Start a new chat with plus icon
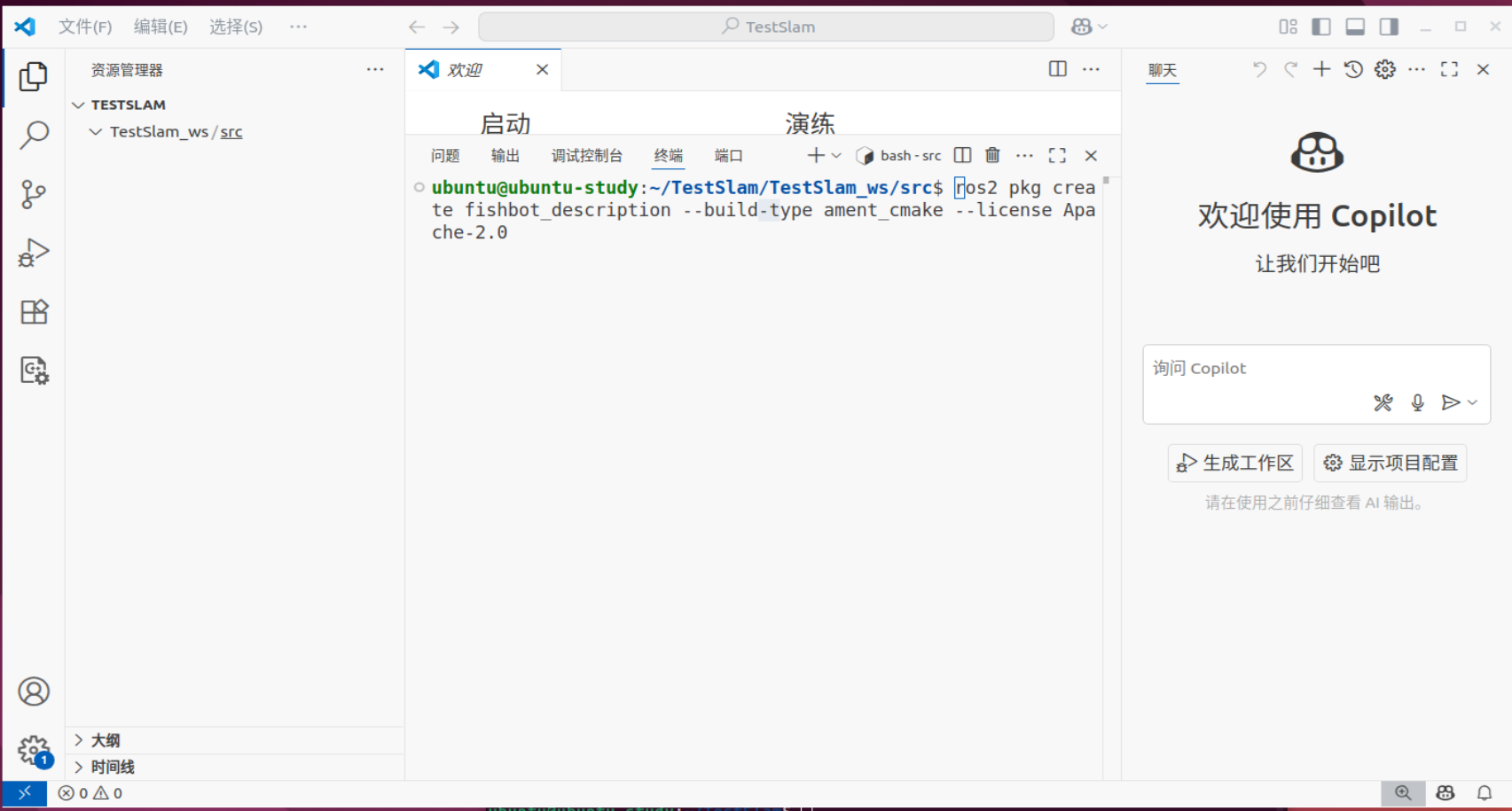 [x=1321, y=69]
